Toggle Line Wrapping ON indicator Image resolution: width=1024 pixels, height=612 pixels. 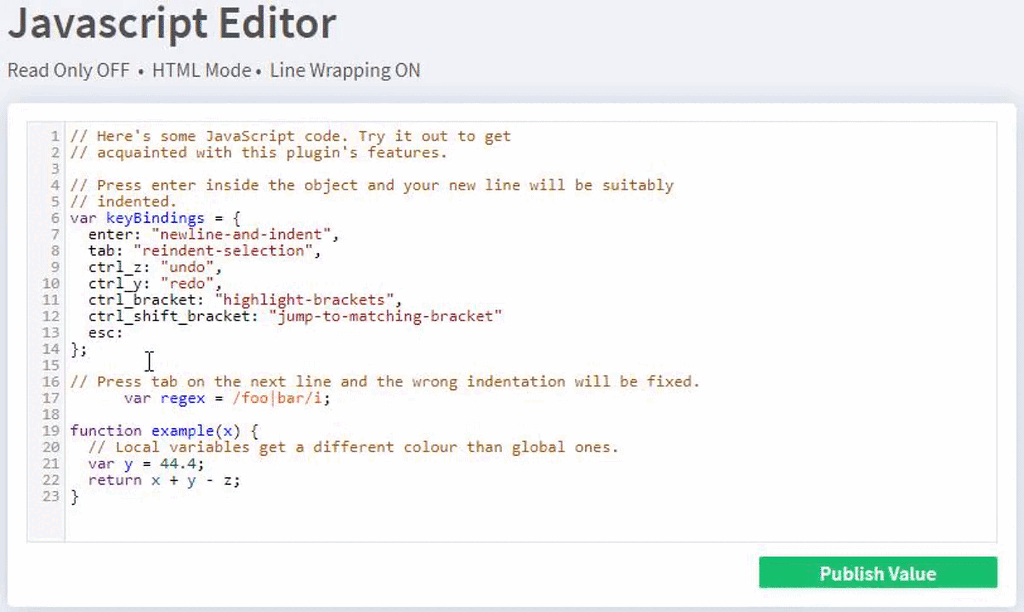(345, 70)
